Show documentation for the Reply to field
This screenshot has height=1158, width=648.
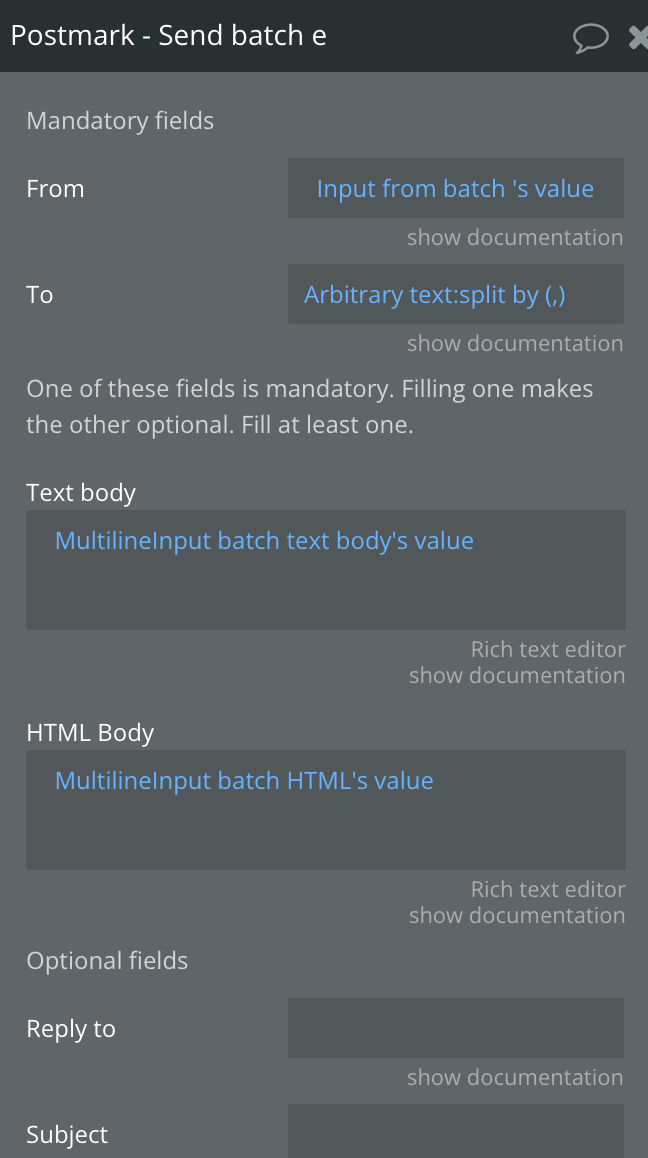(515, 1078)
